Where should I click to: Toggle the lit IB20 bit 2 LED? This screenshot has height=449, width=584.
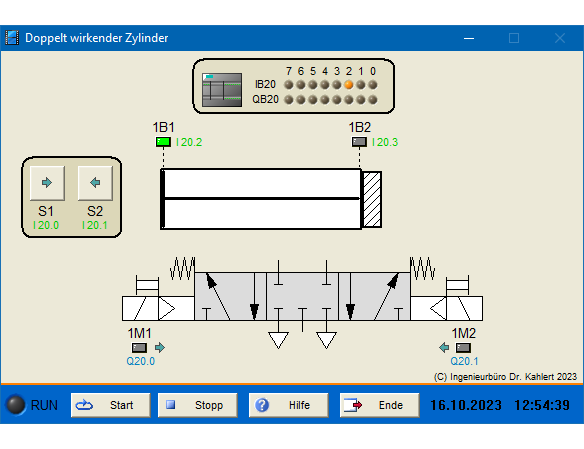pyautogui.click(x=349, y=85)
